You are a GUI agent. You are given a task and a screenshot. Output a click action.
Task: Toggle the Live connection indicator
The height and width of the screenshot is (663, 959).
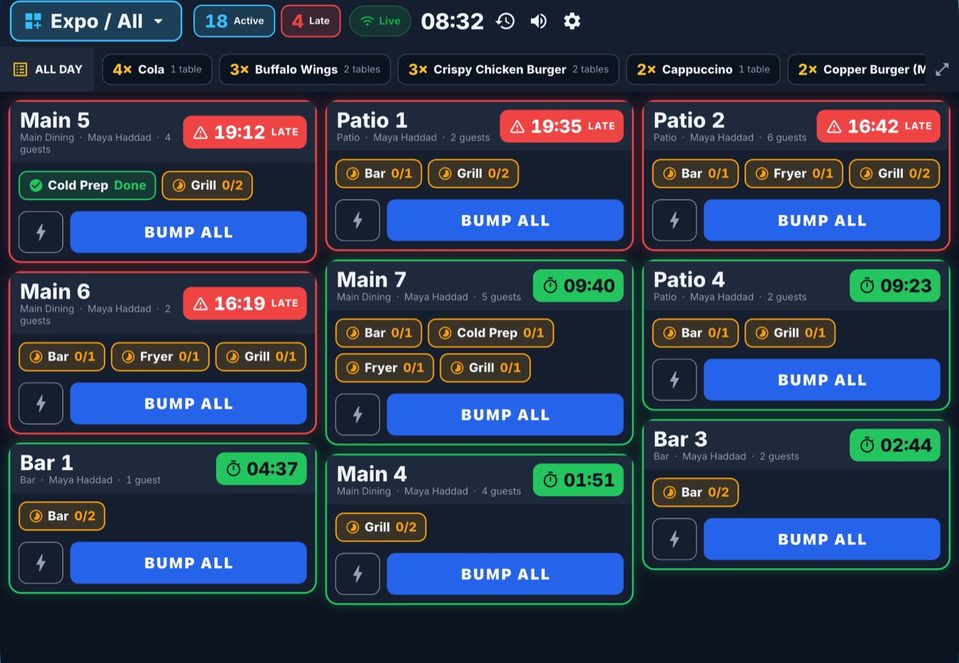(380, 21)
